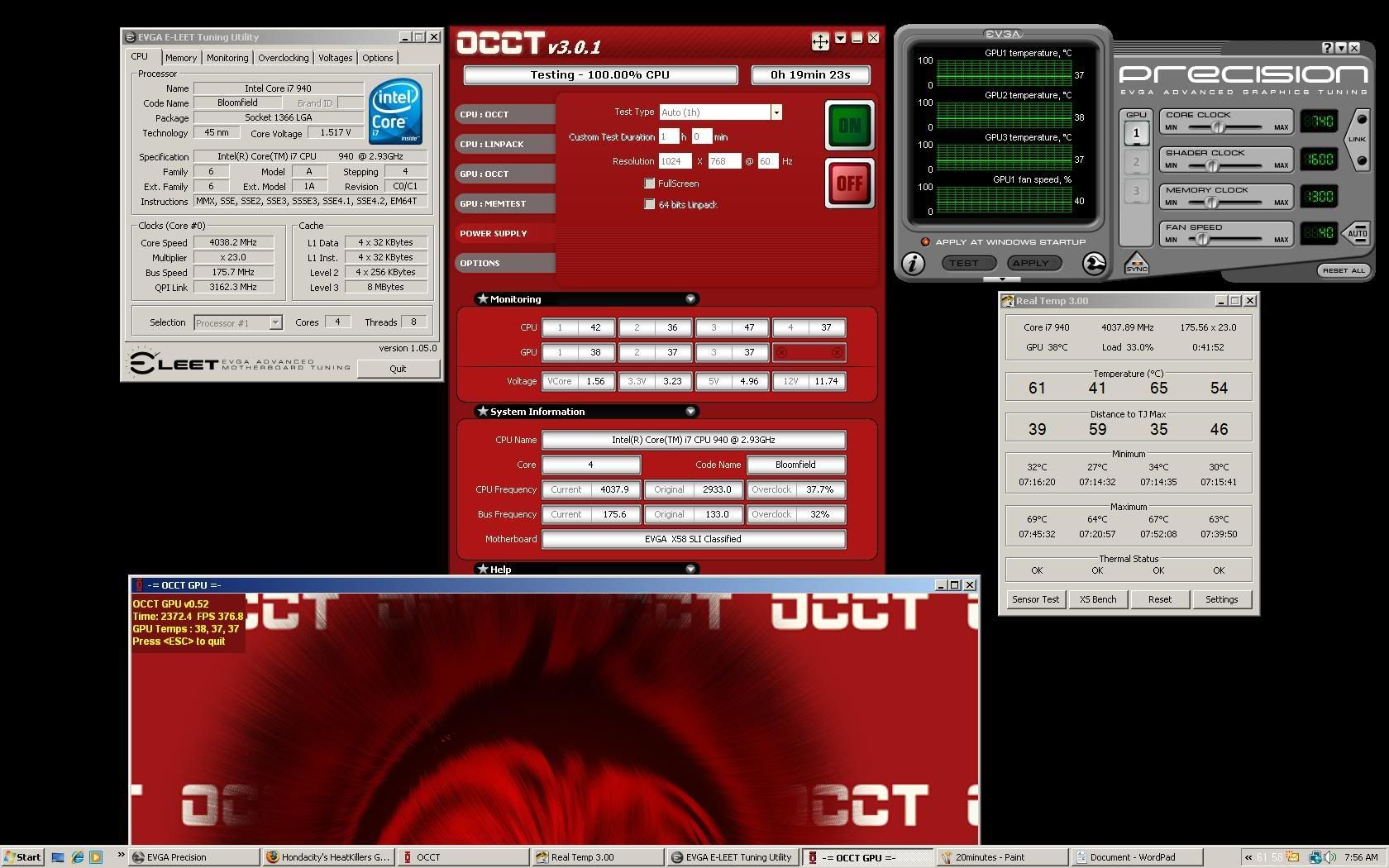This screenshot has height=868, width=1389.
Task: Expand the Help section arrow
Action: point(690,569)
